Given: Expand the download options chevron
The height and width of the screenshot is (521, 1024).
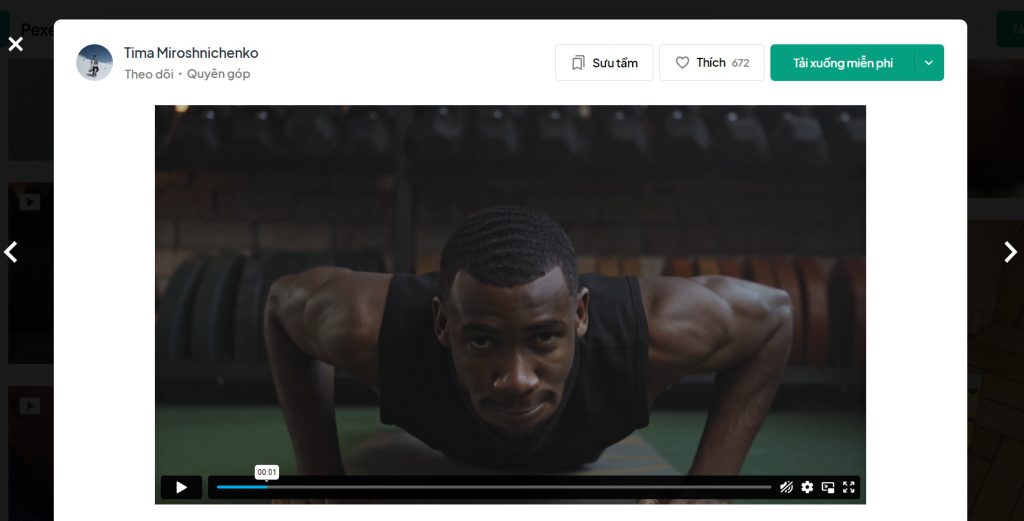Looking at the screenshot, I should [x=929, y=63].
